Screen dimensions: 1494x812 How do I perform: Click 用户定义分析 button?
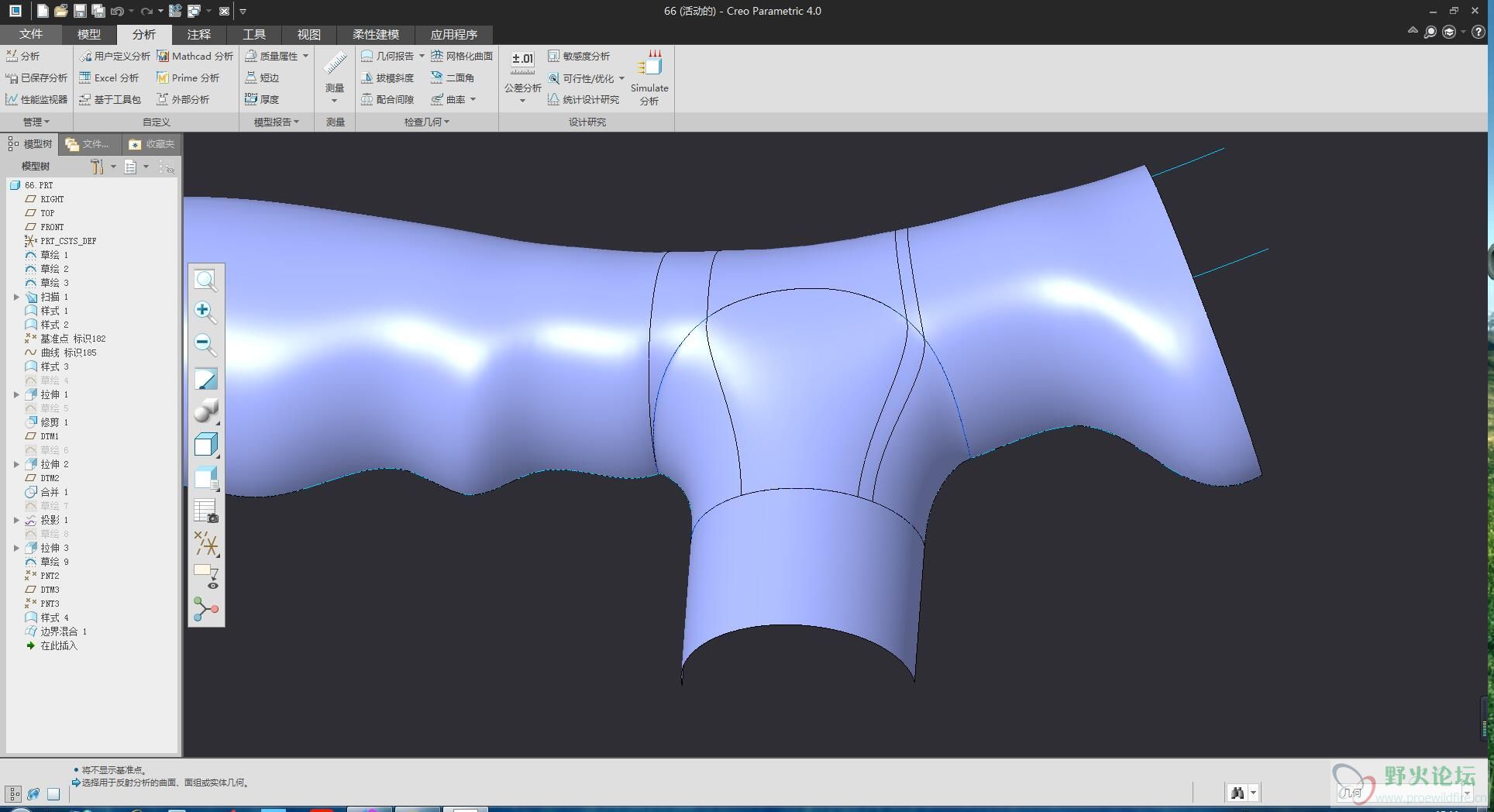pos(115,56)
